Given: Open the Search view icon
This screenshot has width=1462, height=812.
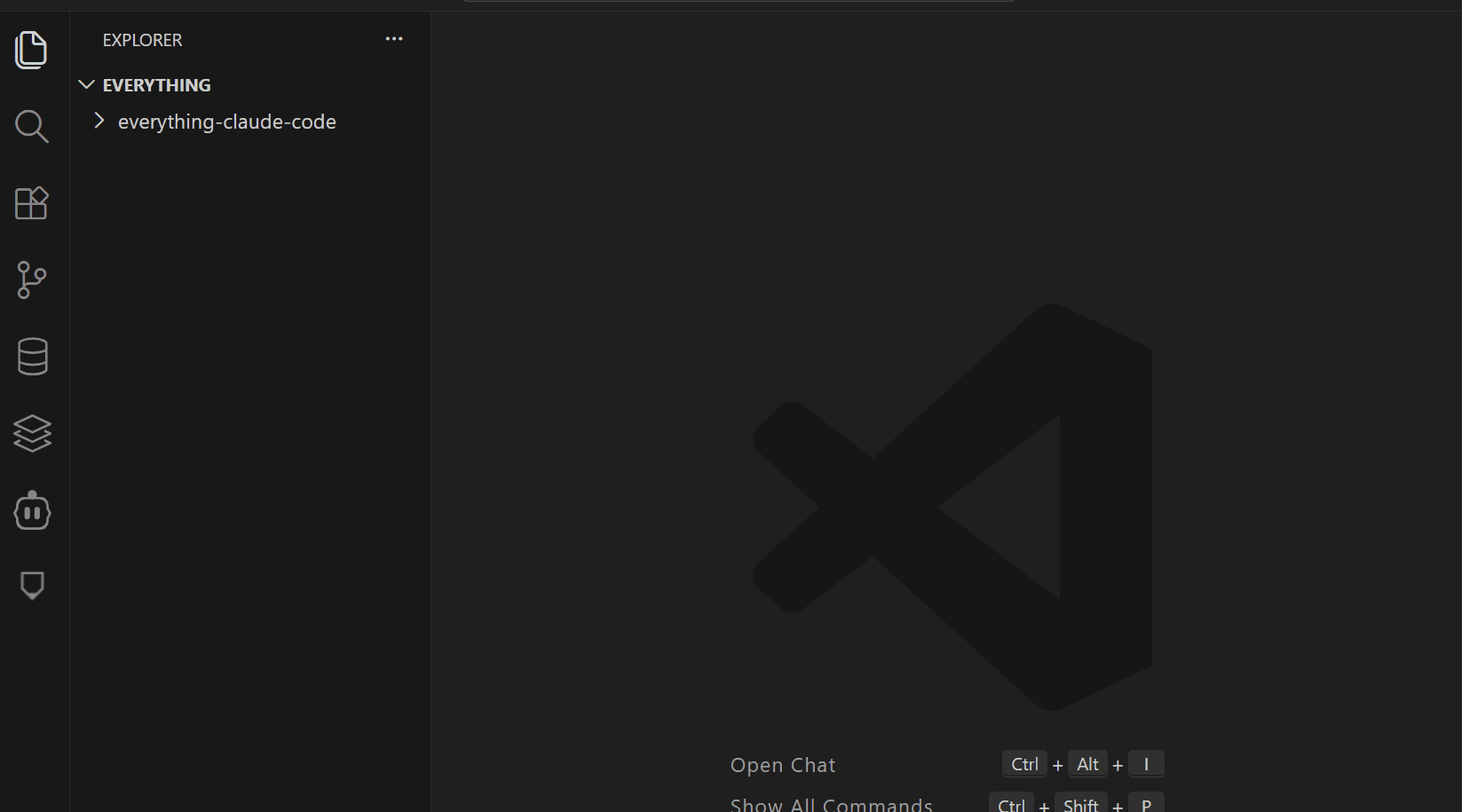Looking at the screenshot, I should [x=32, y=126].
